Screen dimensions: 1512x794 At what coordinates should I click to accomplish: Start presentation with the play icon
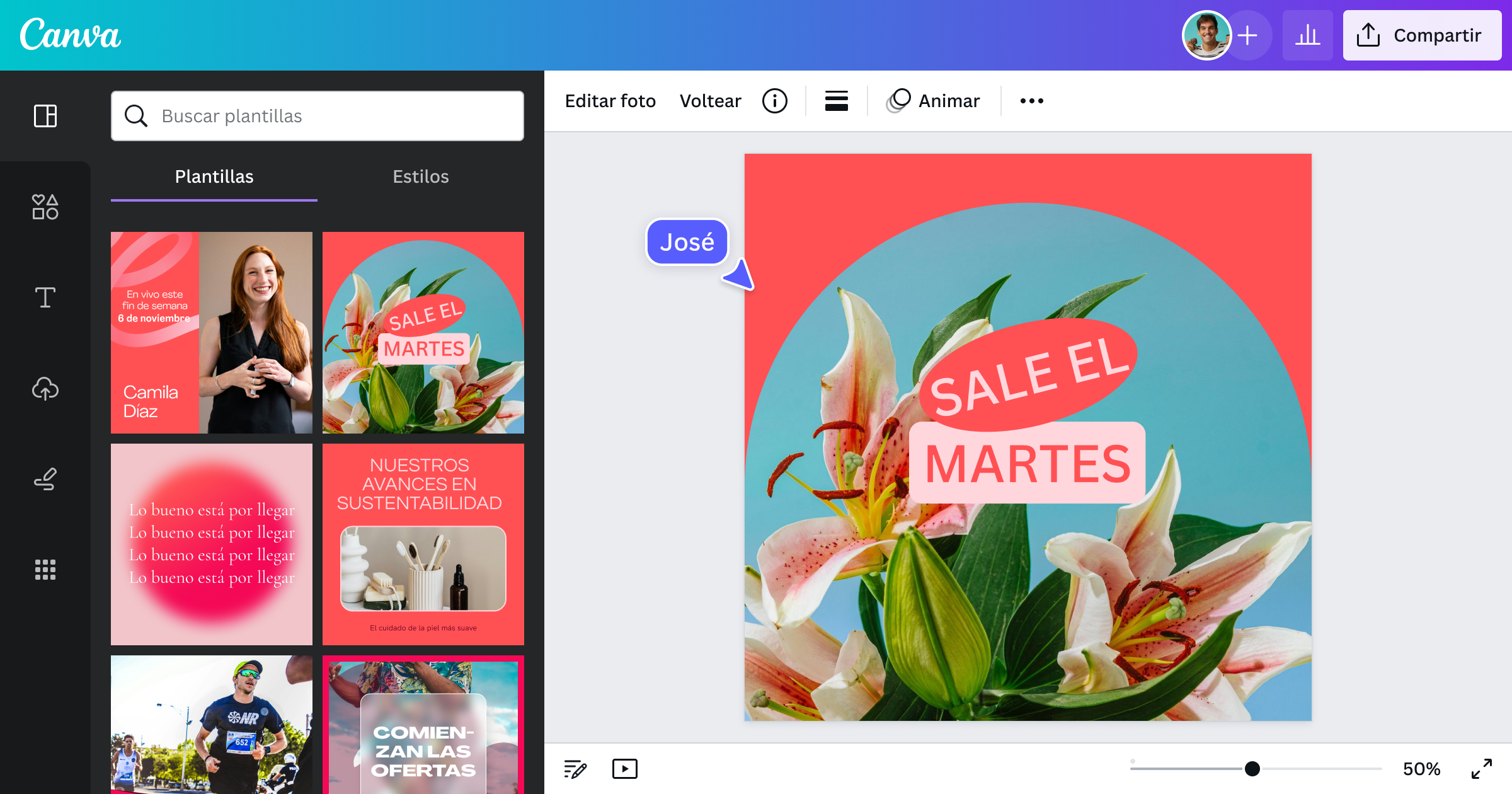[x=624, y=768]
